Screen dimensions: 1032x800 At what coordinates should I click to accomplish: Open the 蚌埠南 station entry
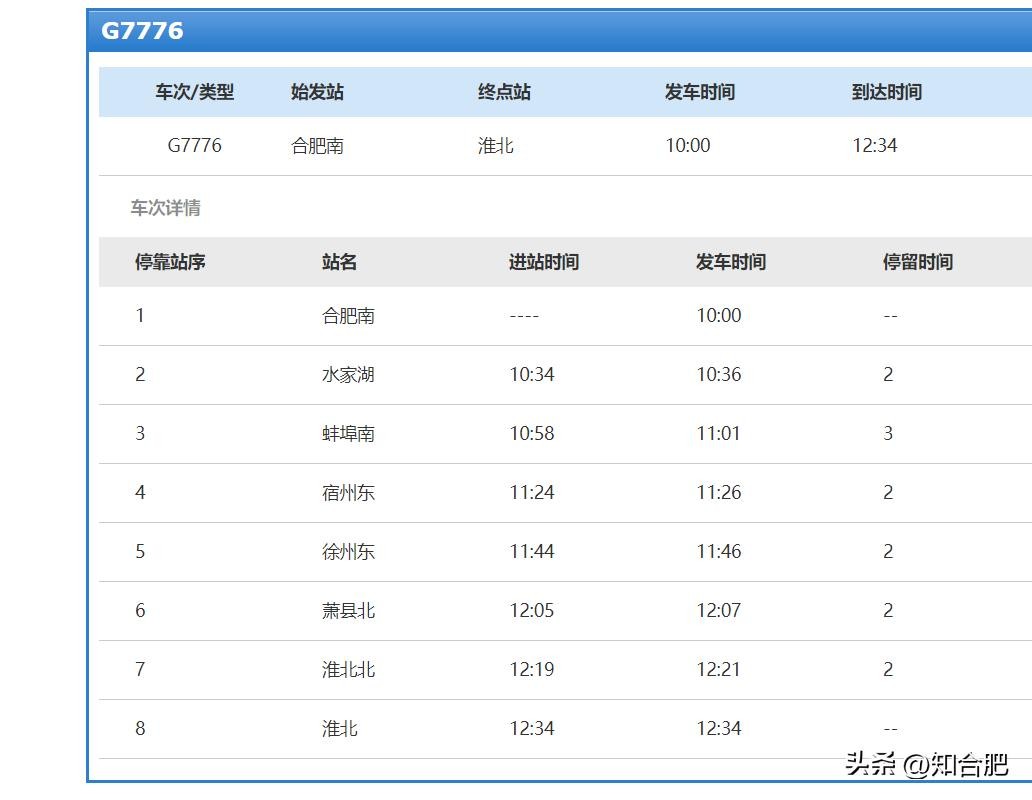348,434
